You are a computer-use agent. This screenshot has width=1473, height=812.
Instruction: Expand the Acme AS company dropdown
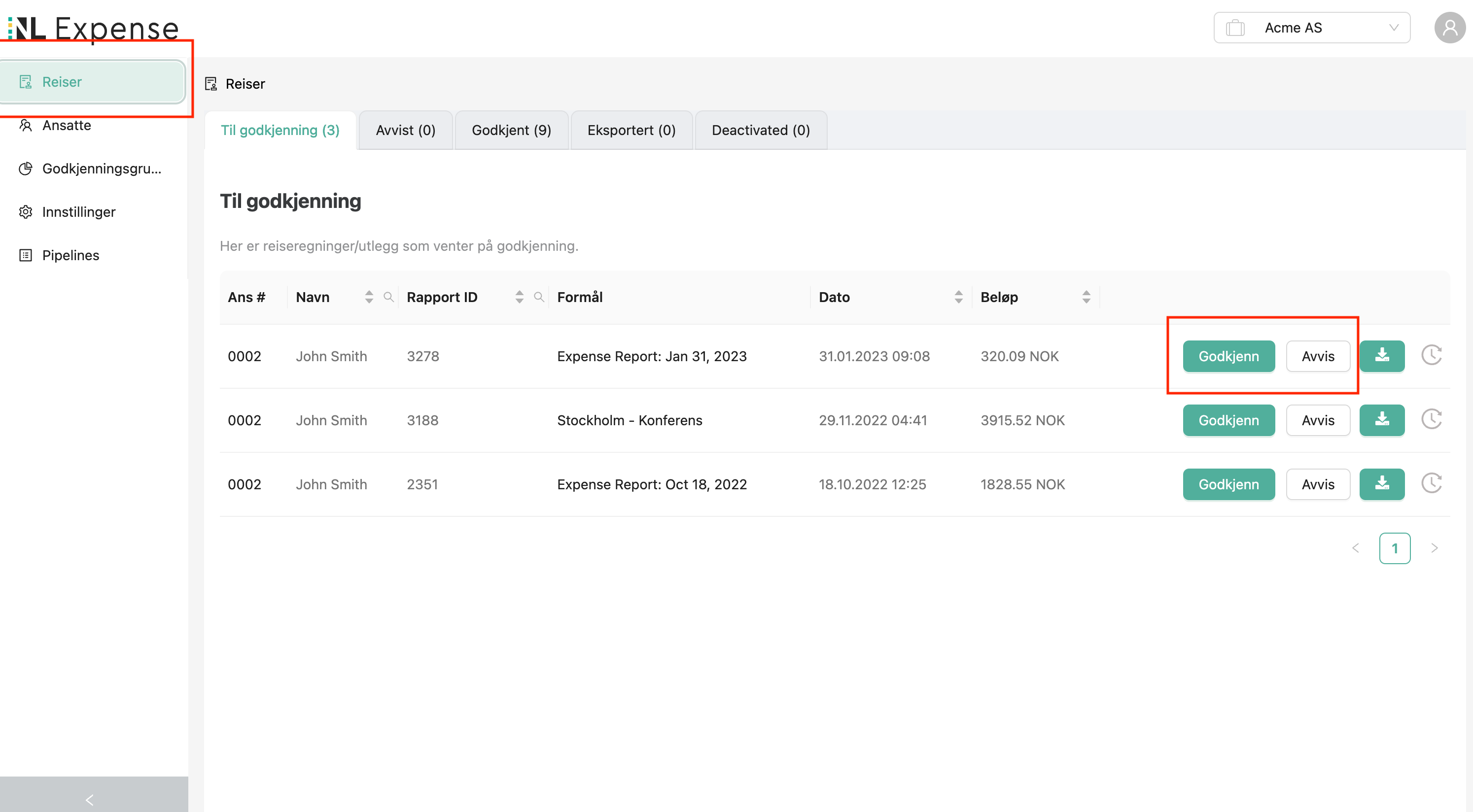click(x=1312, y=28)
